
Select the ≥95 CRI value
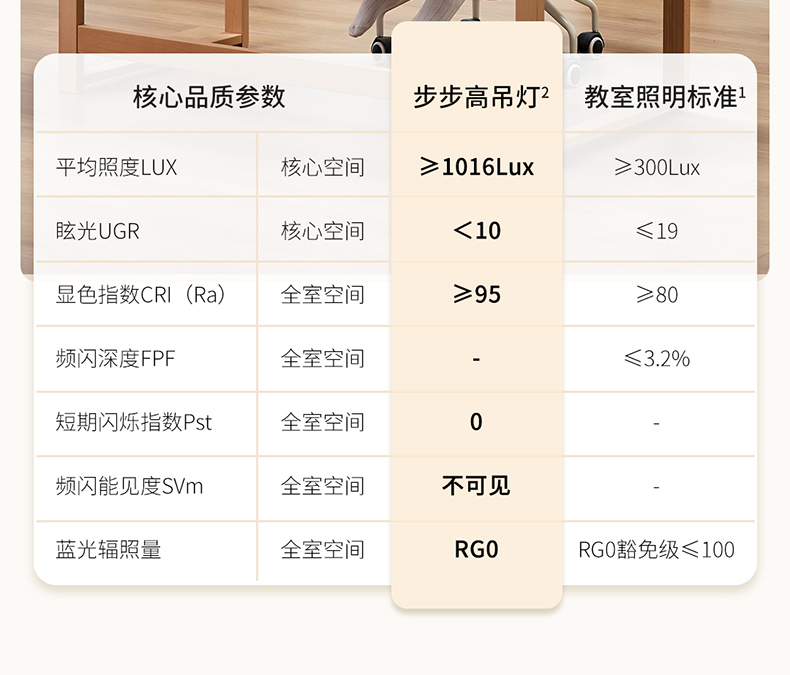[476, 295]
